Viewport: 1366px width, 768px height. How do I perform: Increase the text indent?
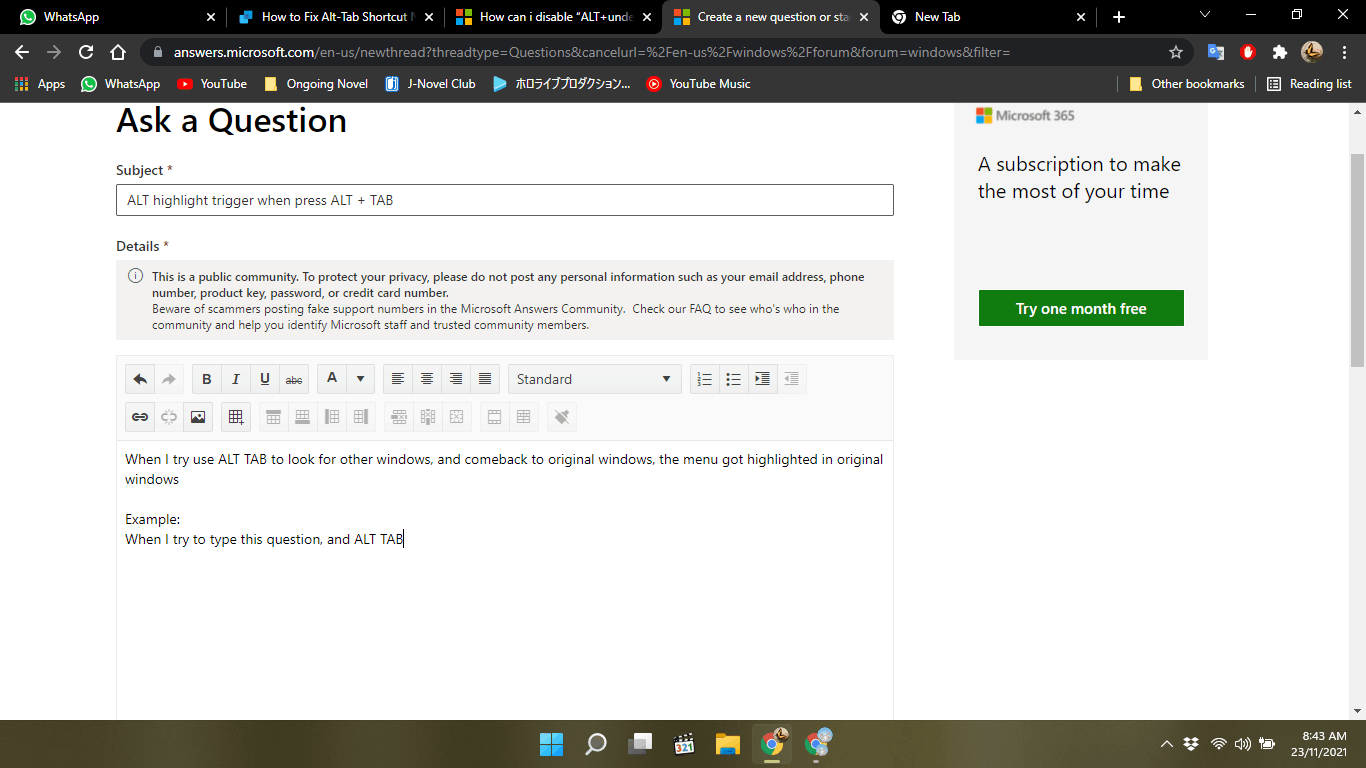(762, 379)
